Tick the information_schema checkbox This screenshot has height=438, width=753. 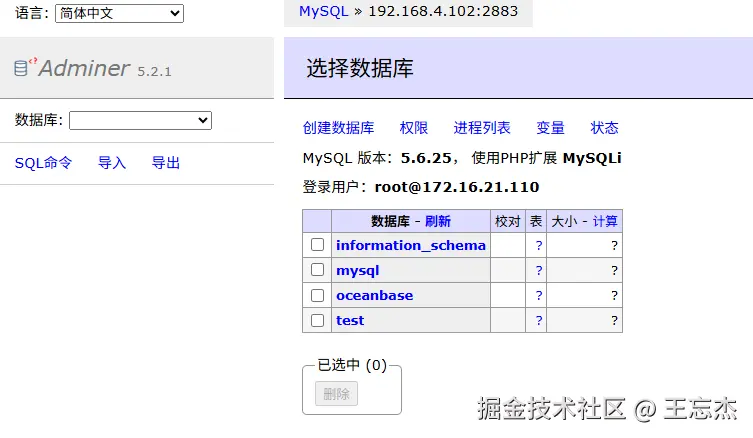pos(317,245)
